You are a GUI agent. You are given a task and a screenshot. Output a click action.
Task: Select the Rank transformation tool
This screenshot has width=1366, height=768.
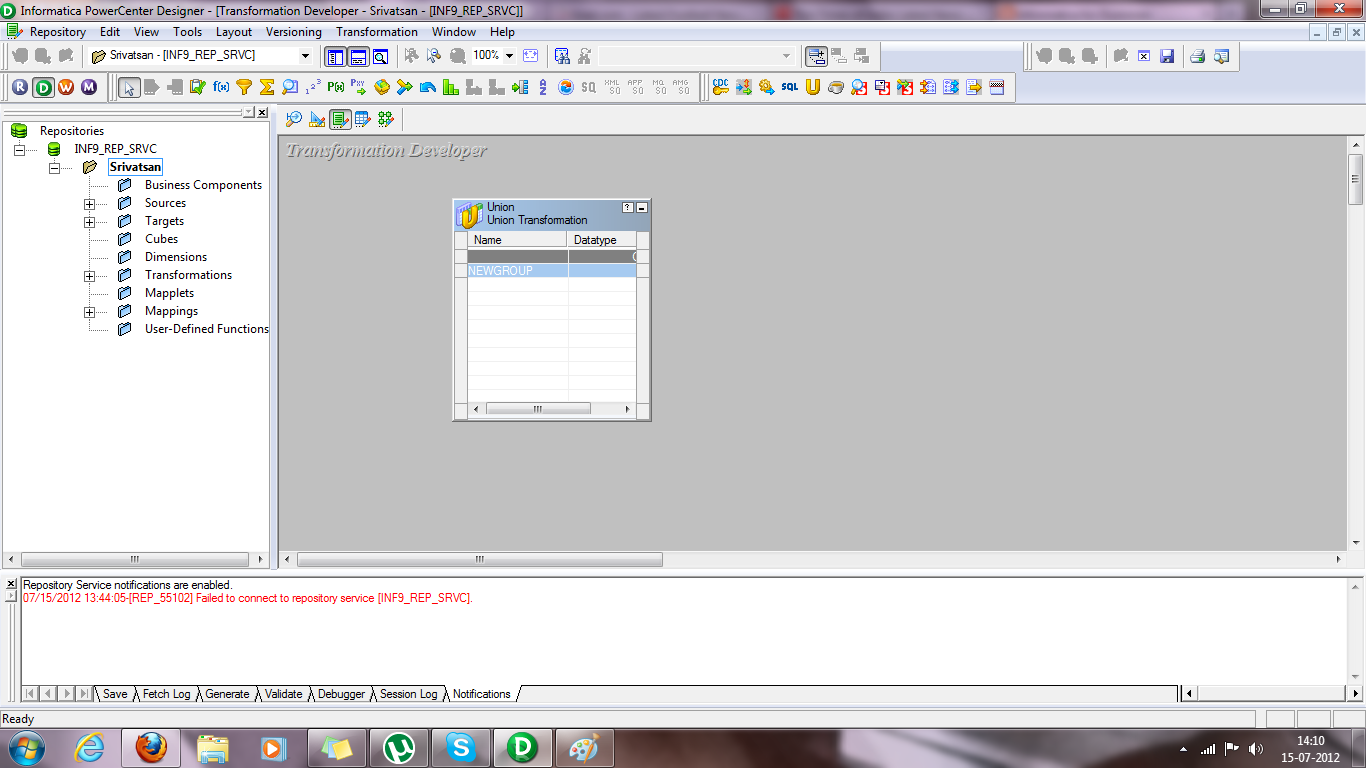[x=450, y=87]
